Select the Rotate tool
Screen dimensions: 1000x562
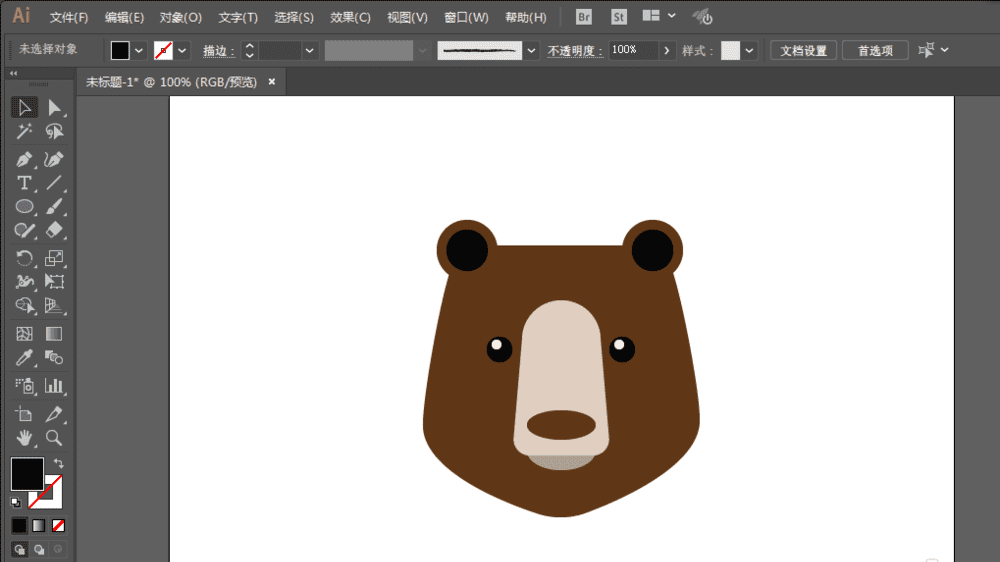tap(24, 258)
